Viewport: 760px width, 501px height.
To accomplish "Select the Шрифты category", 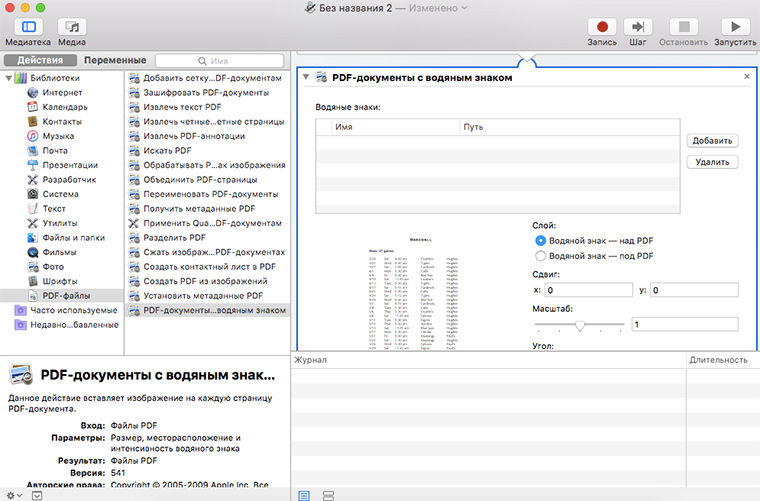I will point(60,282).
